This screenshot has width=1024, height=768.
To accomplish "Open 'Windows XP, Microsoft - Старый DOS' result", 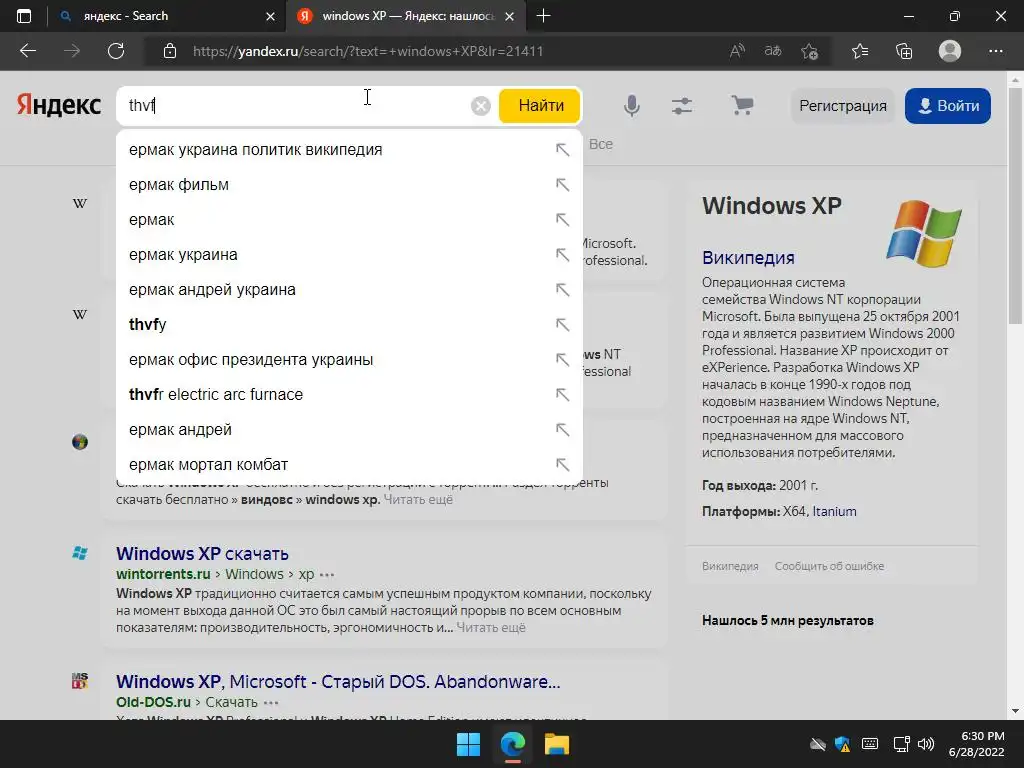I will [338, 682].
